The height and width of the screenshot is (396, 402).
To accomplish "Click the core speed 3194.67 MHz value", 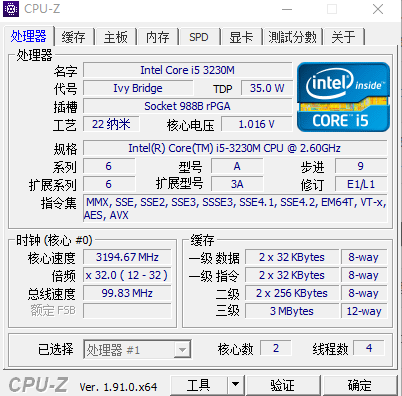I will point(127,257).
